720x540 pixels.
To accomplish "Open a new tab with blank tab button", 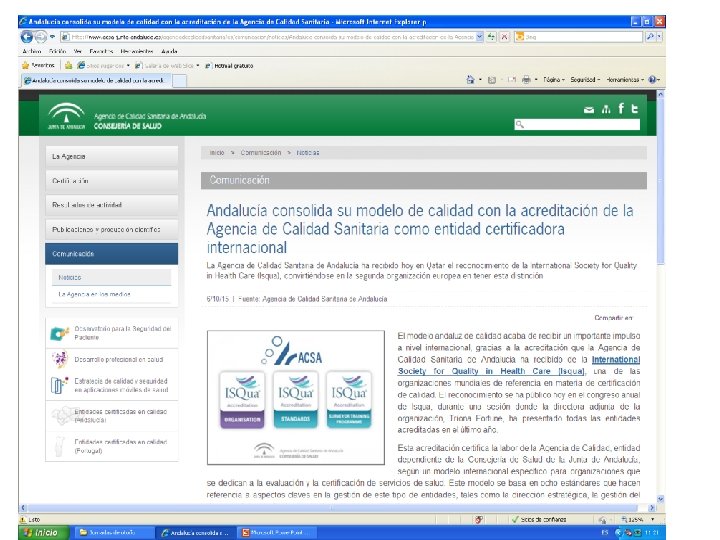I will pos(180,81).
